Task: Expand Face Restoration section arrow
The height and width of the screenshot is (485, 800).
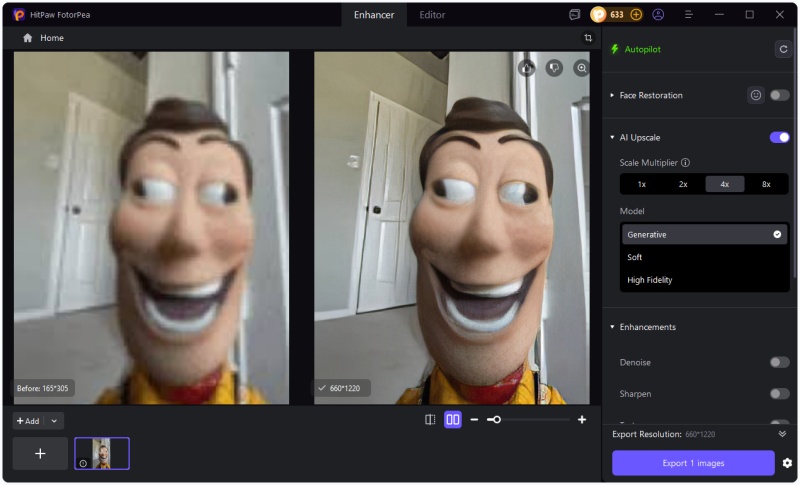Action: tap(612, 95)
